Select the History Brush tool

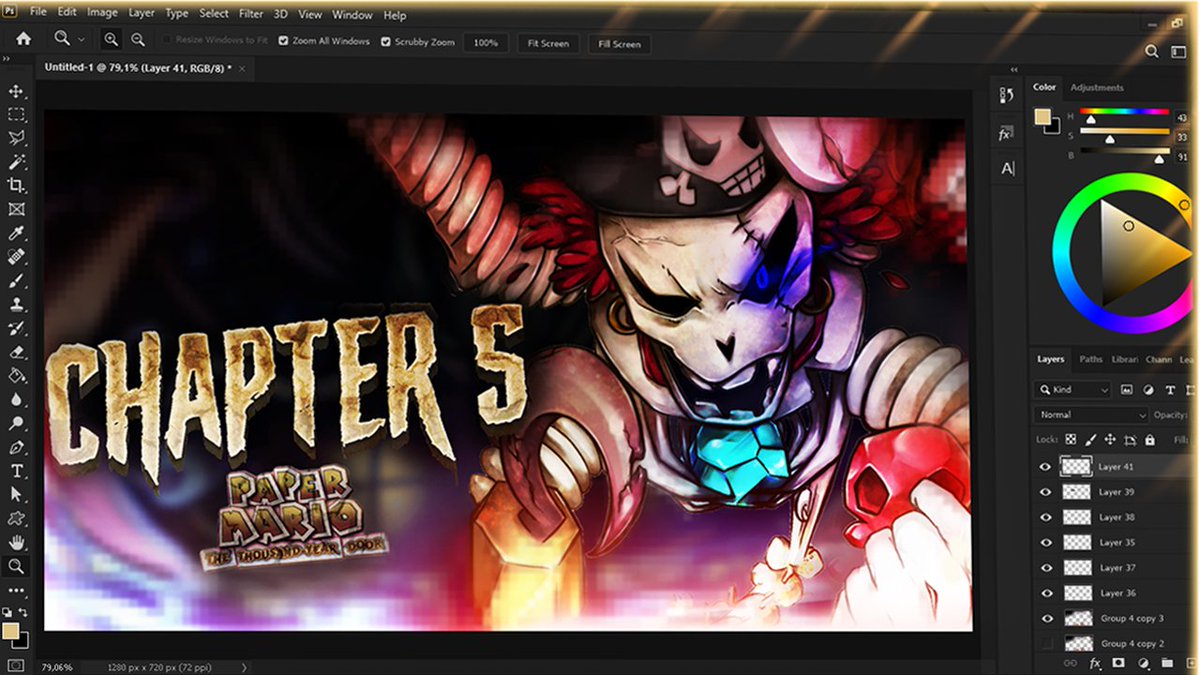(17, 328)
